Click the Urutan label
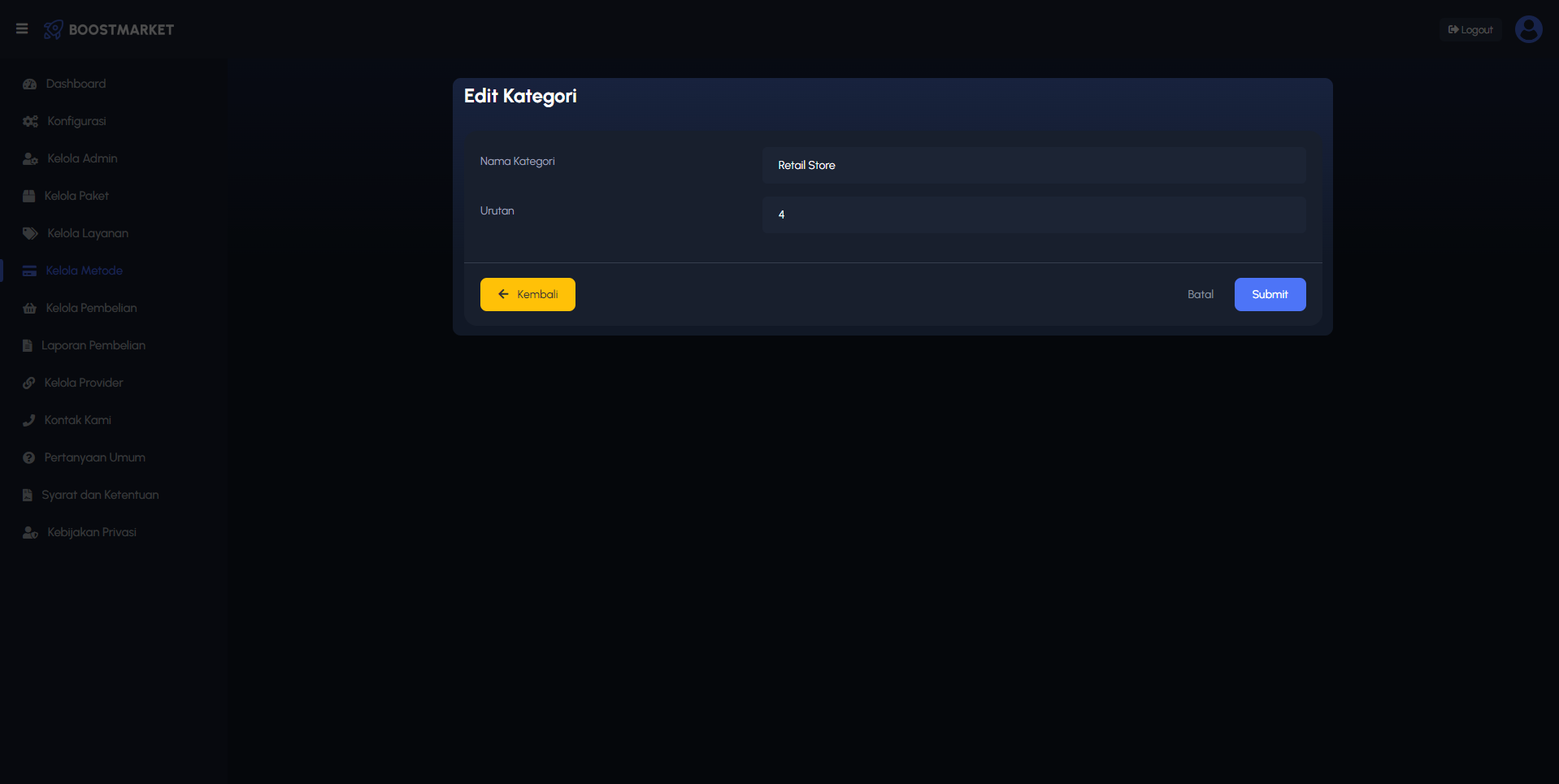Image resolution: width=1559 pixels, height=784 pixels. pyautogui.click(x=497, y=211)
